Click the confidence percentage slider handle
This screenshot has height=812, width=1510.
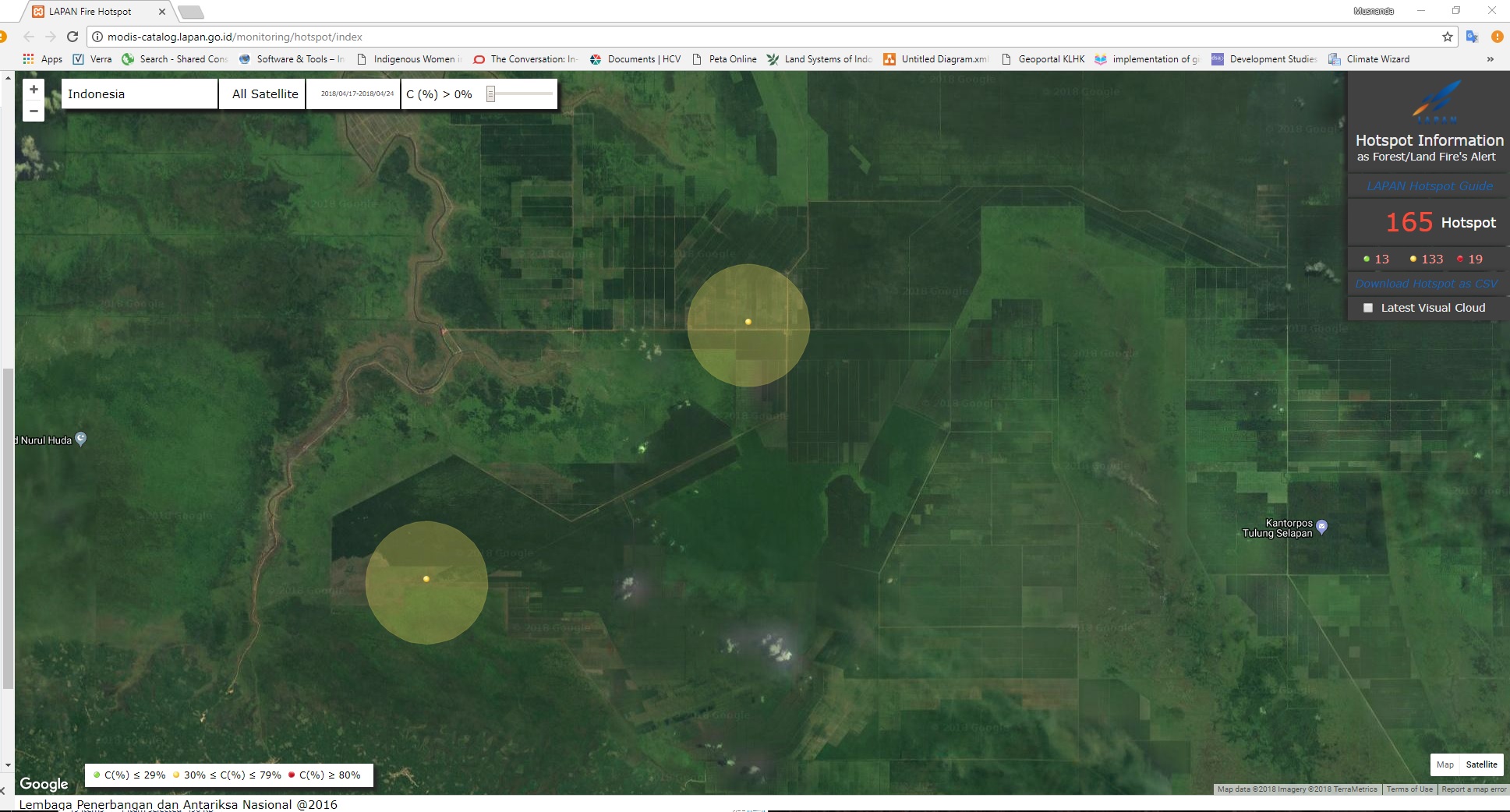491,94
